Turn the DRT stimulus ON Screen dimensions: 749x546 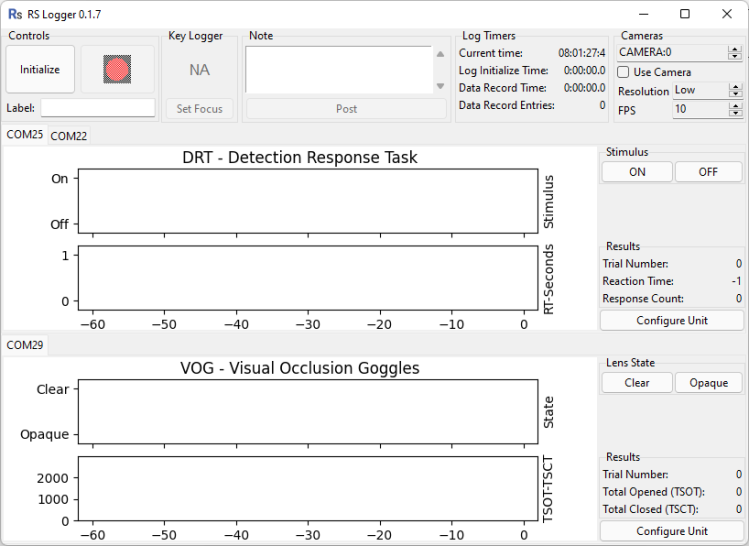click(637, 172)
